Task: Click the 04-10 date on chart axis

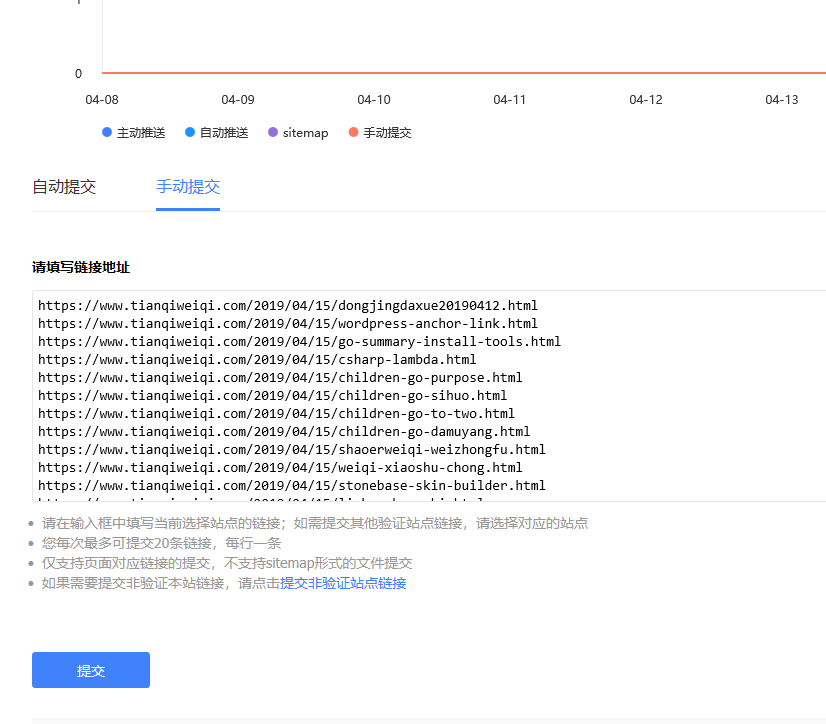Action: 374,100
